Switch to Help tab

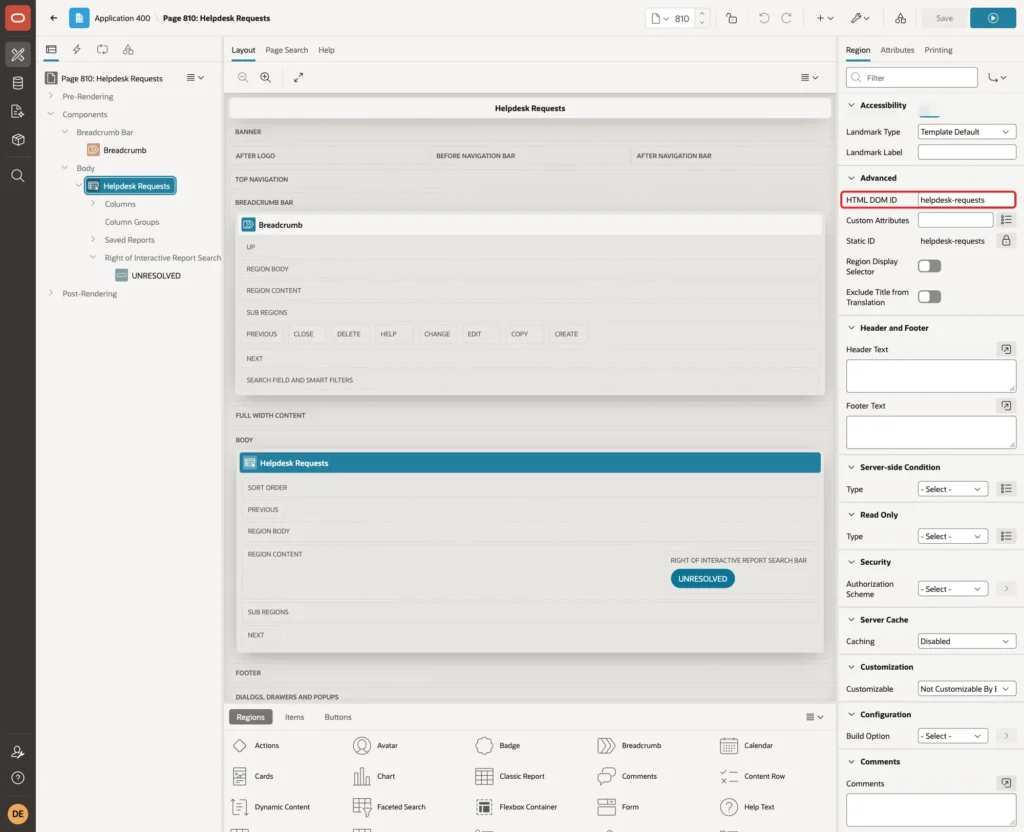tap(327, 50)
